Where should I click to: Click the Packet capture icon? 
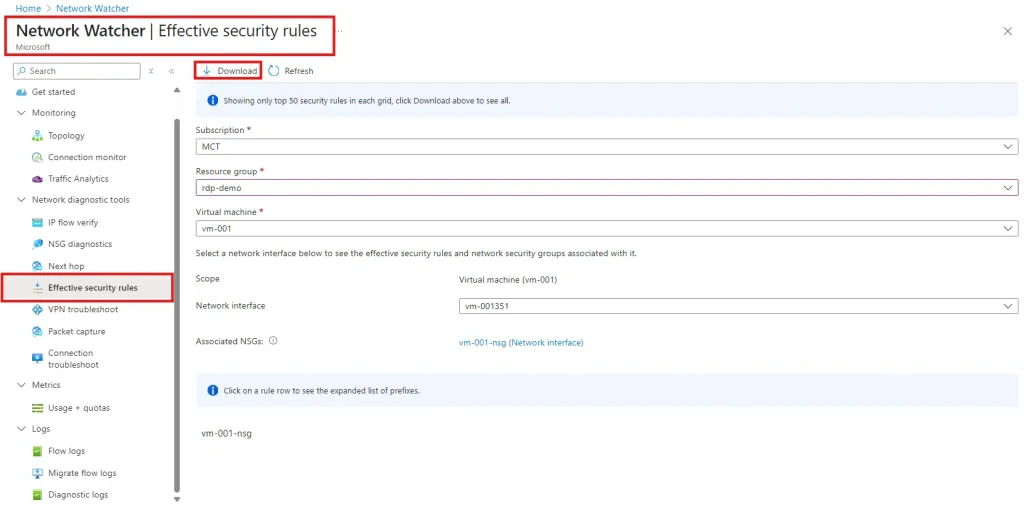tap(38, 331)
